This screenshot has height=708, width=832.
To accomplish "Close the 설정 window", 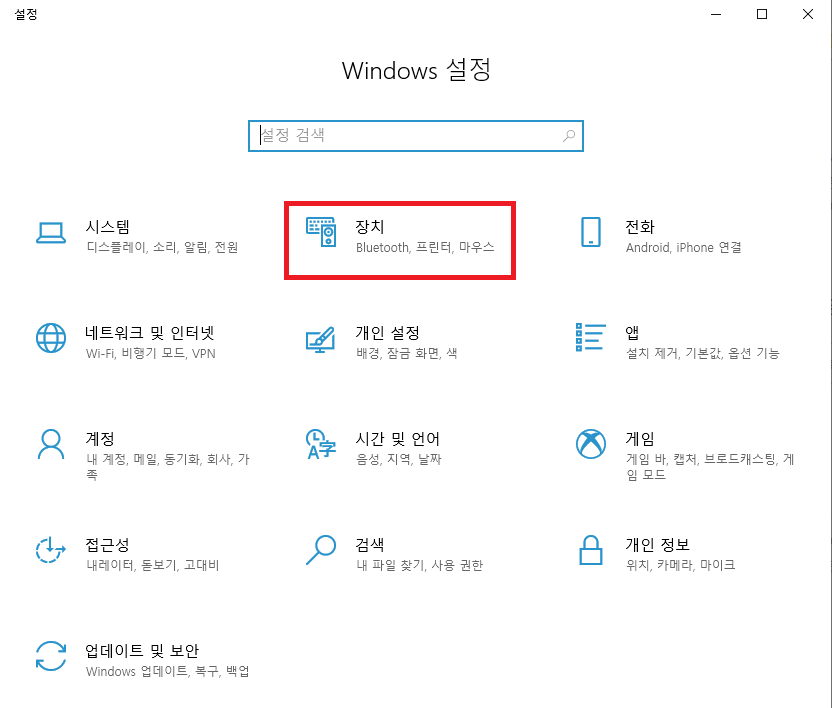I will point(808,14).
